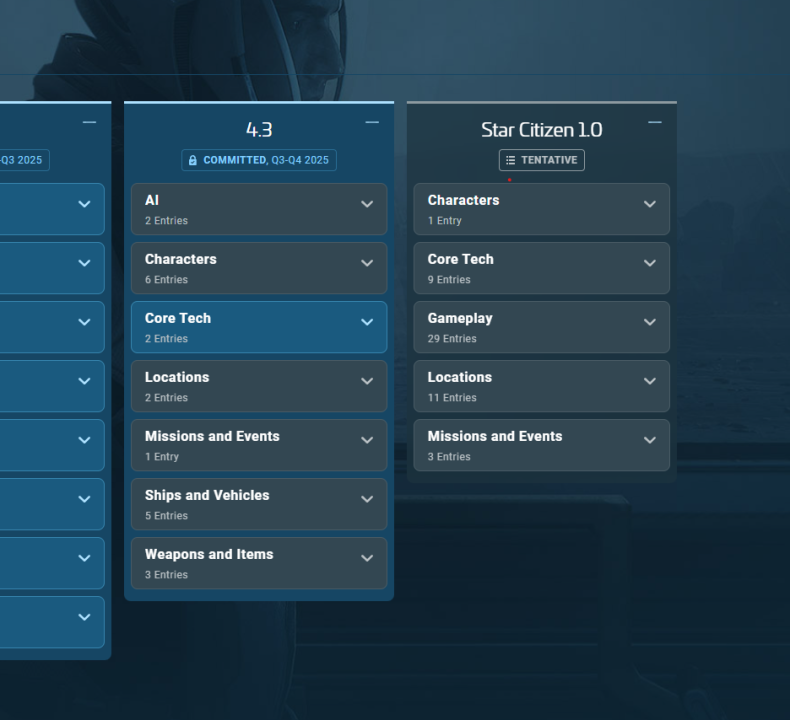Click '29 Entries' under Gameplay
The height and width of the screenshot is (720, 790).
tap(452, 339)
